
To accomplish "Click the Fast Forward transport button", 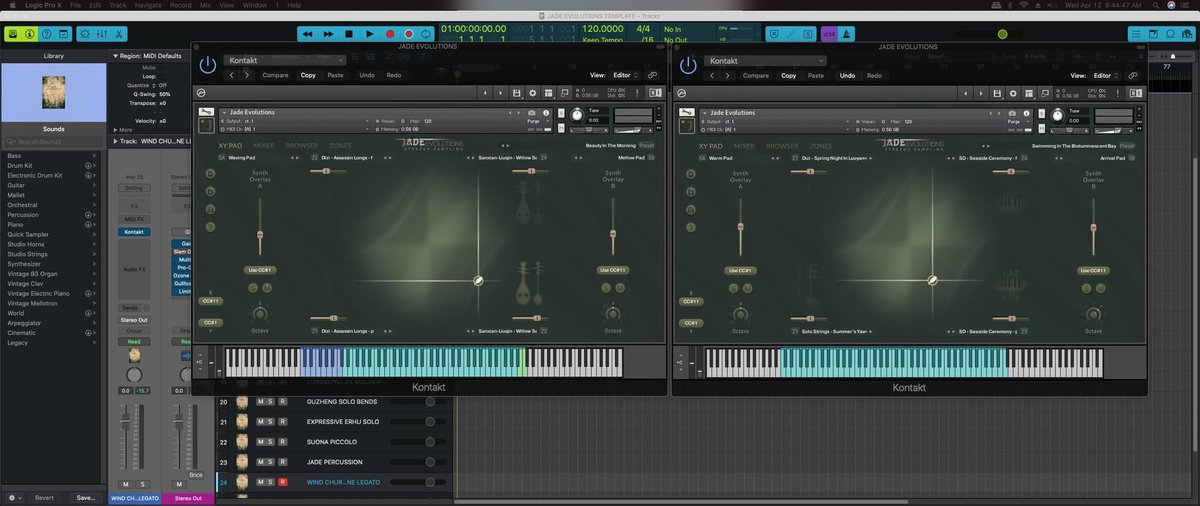I will coord(326,34).
